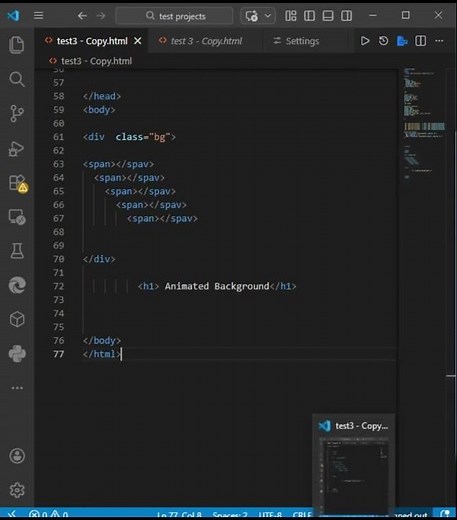Open remote window indicator in status bar
457x520 pixels.
point(12,514)
